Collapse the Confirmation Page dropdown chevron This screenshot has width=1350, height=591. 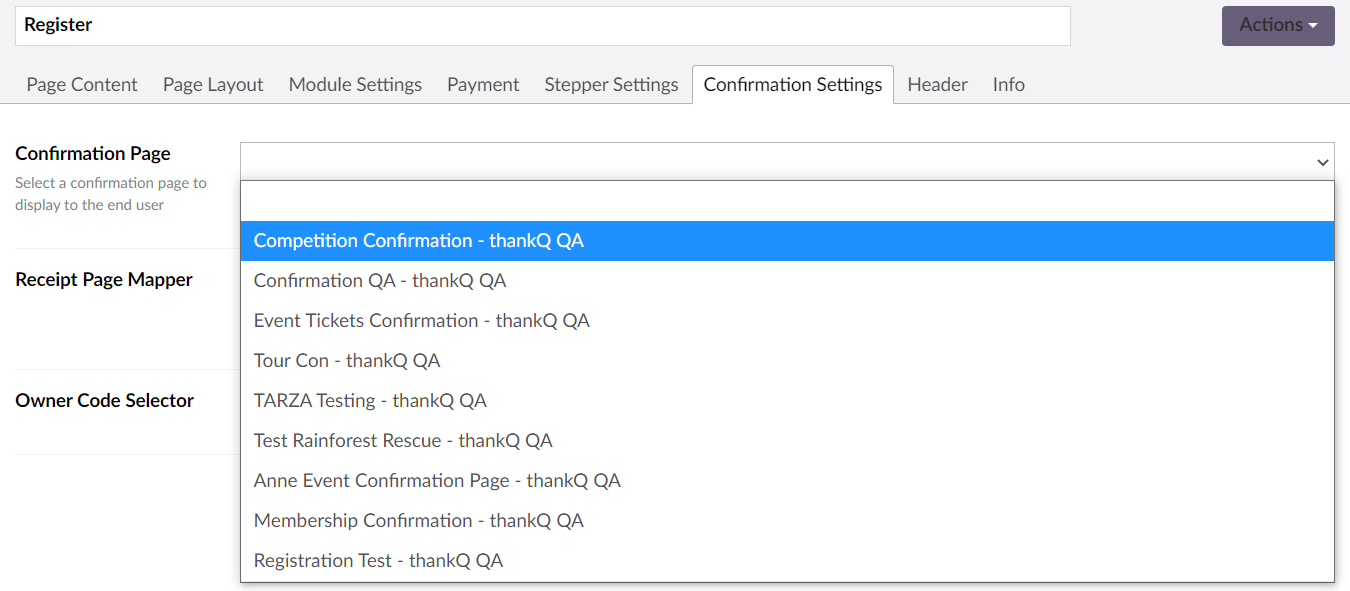1322,162
